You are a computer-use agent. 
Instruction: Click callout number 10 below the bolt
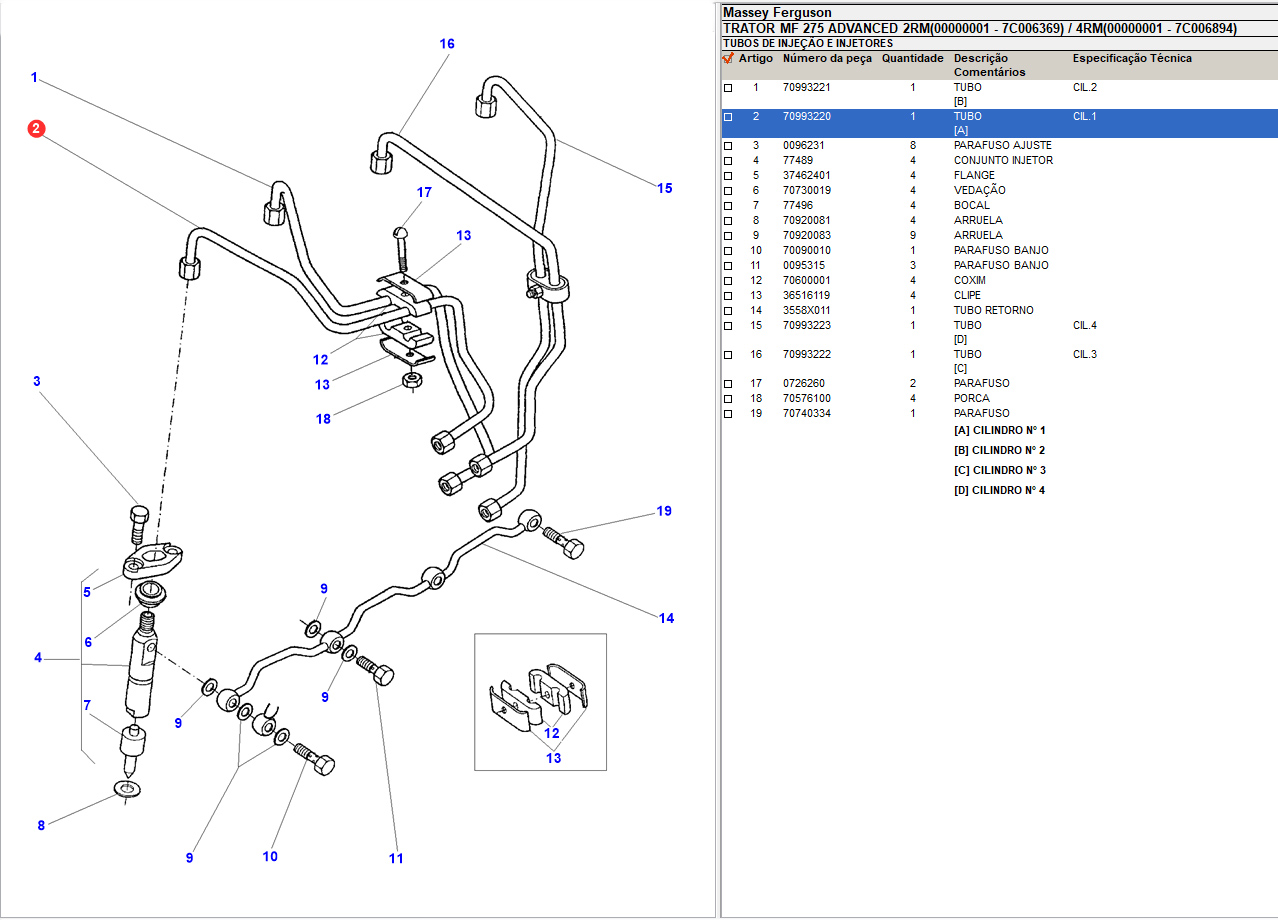point(270,856)
